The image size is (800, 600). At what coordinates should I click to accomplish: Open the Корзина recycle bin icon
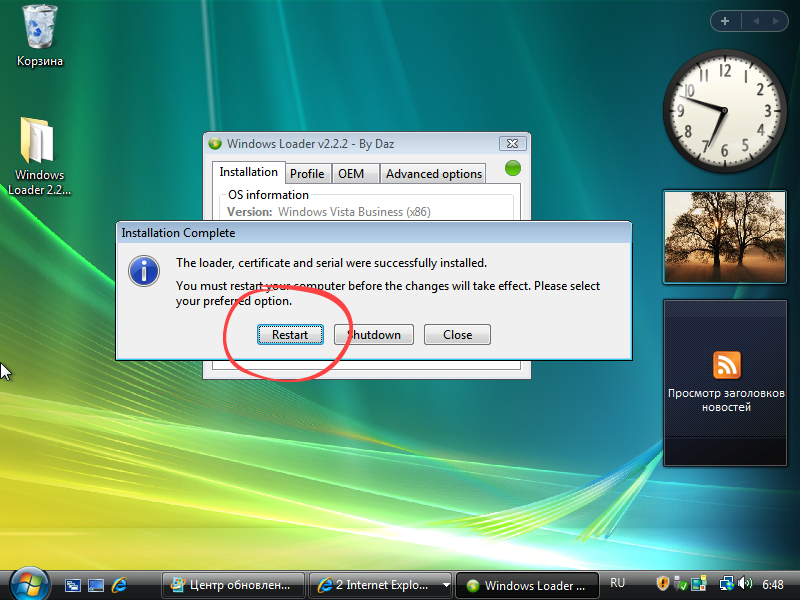(39, 36)
